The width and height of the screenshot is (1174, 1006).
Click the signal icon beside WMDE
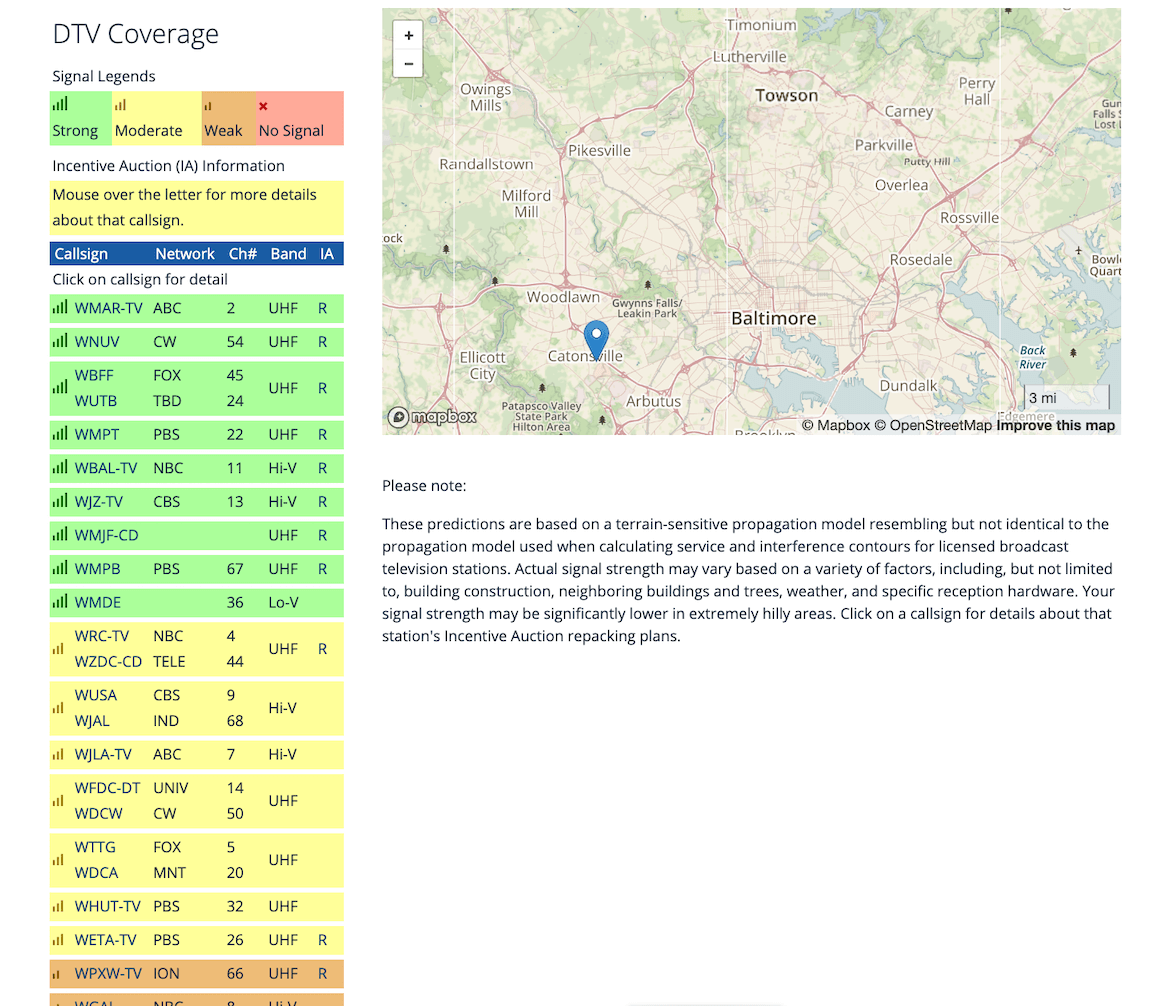60,601
